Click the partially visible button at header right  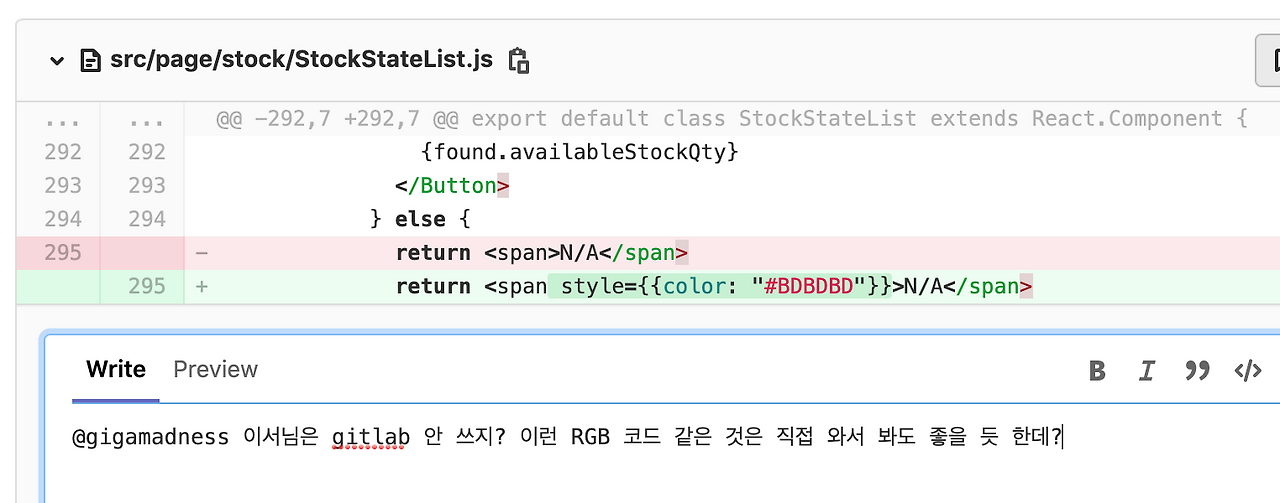[x=1268, y=61]
